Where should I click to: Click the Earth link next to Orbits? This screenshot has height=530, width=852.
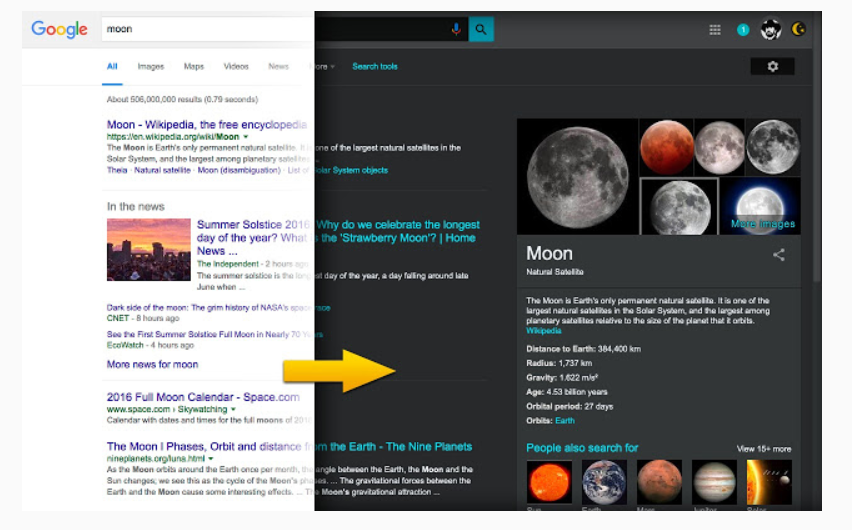pos(565,421)
